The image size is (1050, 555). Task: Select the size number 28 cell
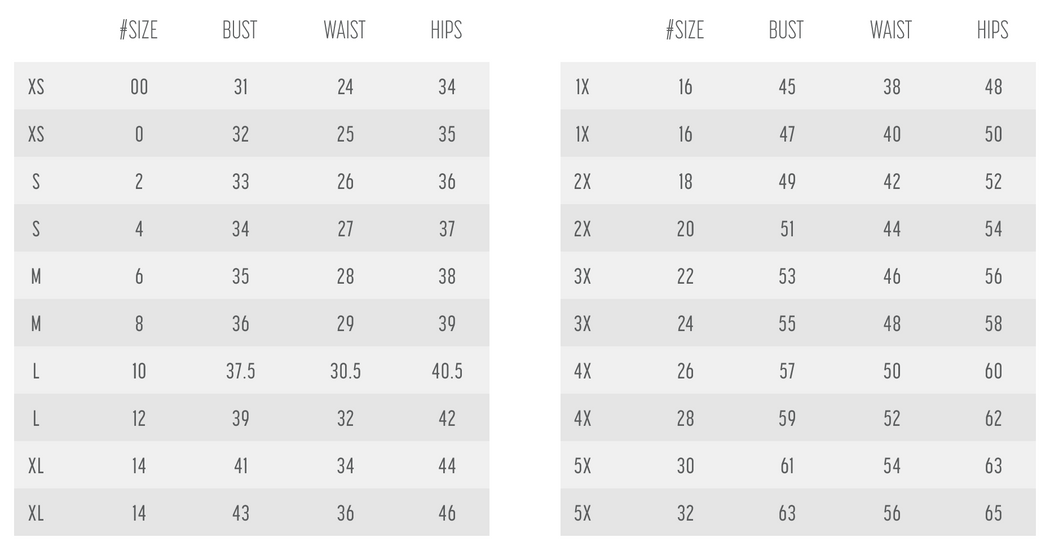[x=685, y=418]
